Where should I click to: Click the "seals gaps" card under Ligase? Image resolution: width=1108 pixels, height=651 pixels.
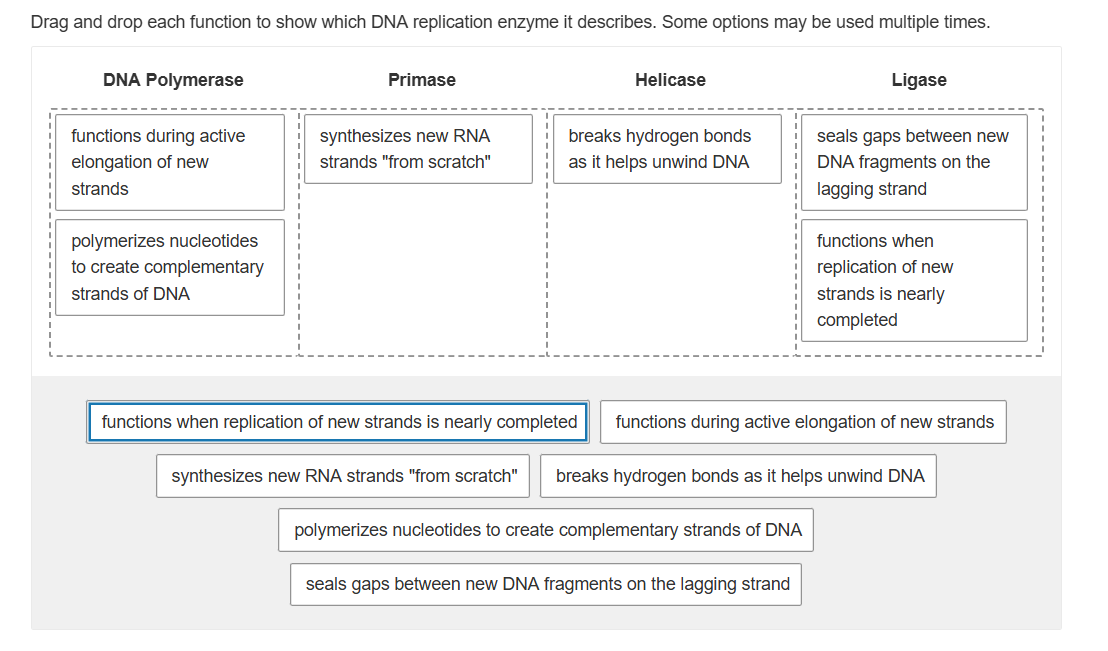[x=913, y=162]
